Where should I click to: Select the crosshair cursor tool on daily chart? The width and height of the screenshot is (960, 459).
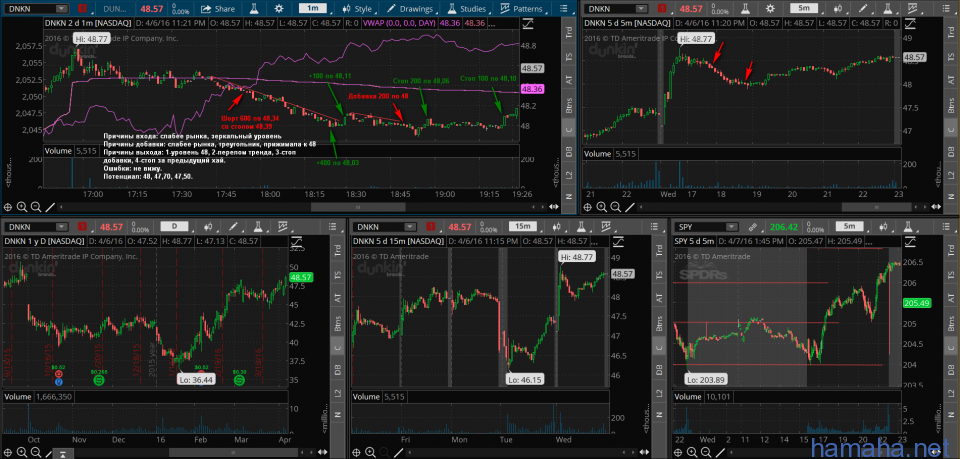9,452
